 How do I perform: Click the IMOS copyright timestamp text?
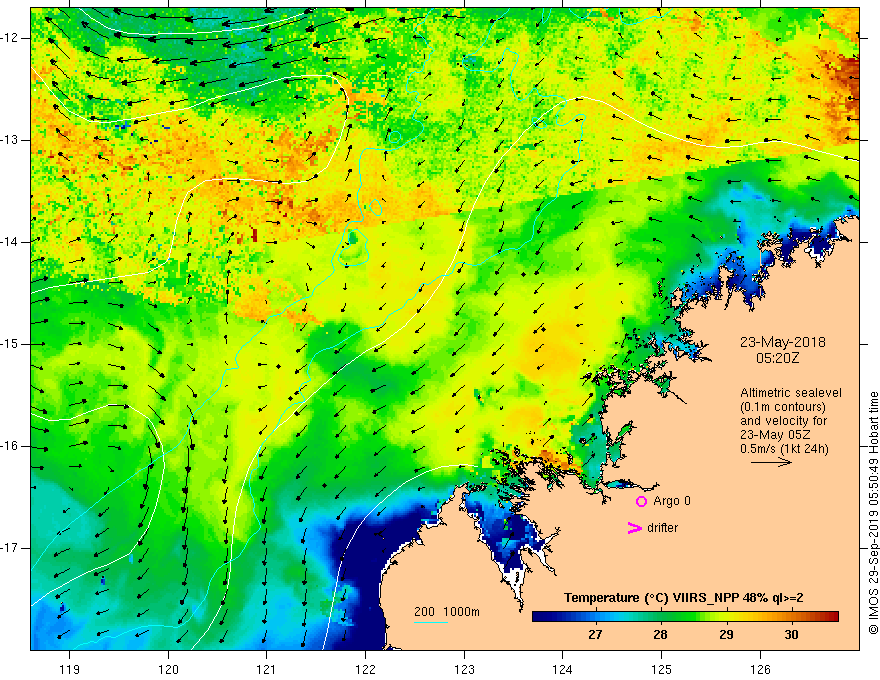coord(873,513)
